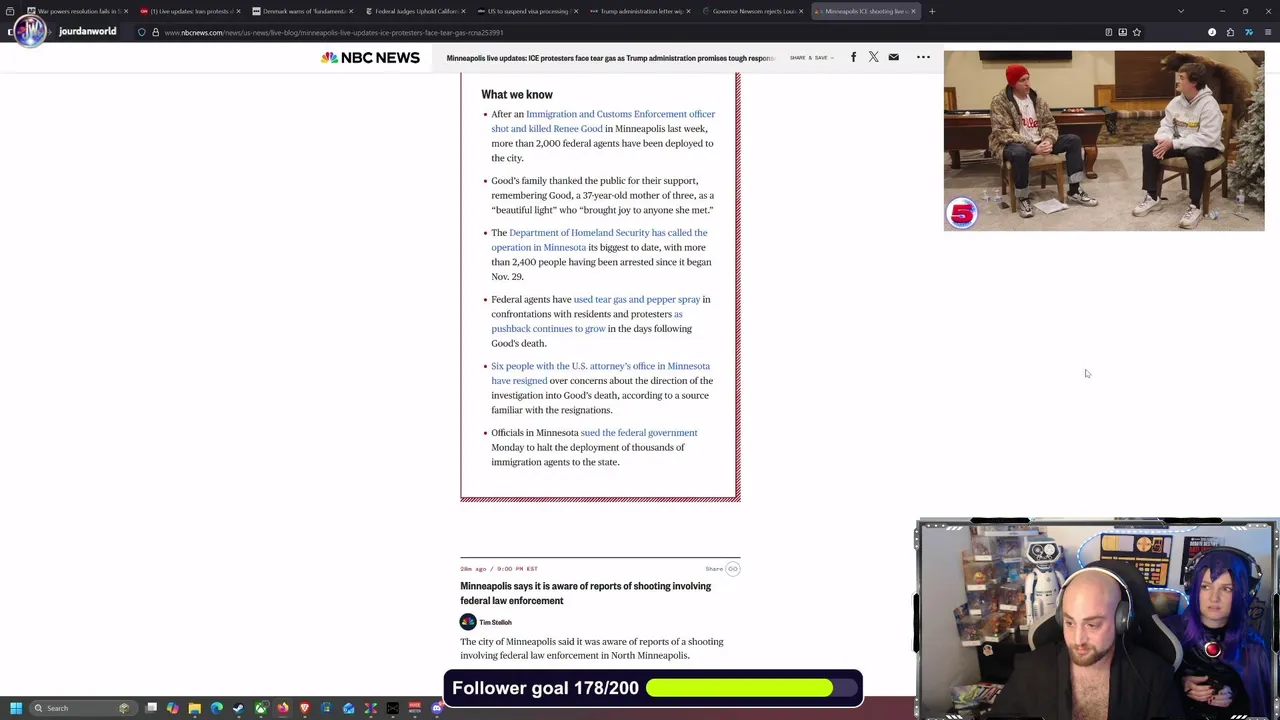The height and width of the screenshot is (720, 1280).
Task: Click the 28m ago / 9:00 PM EST timestamp
Action: [x=499, y=569]
